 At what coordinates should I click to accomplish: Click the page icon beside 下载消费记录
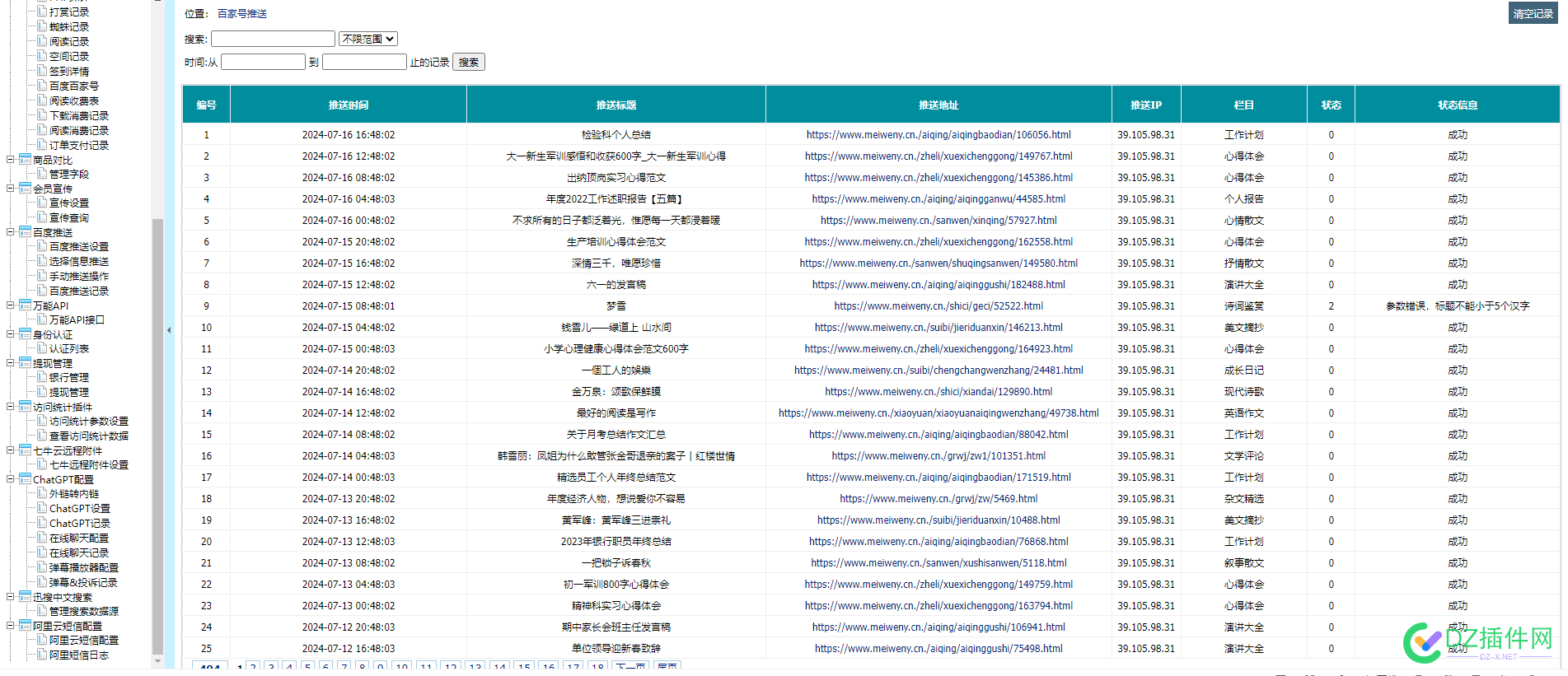(42, 115)
